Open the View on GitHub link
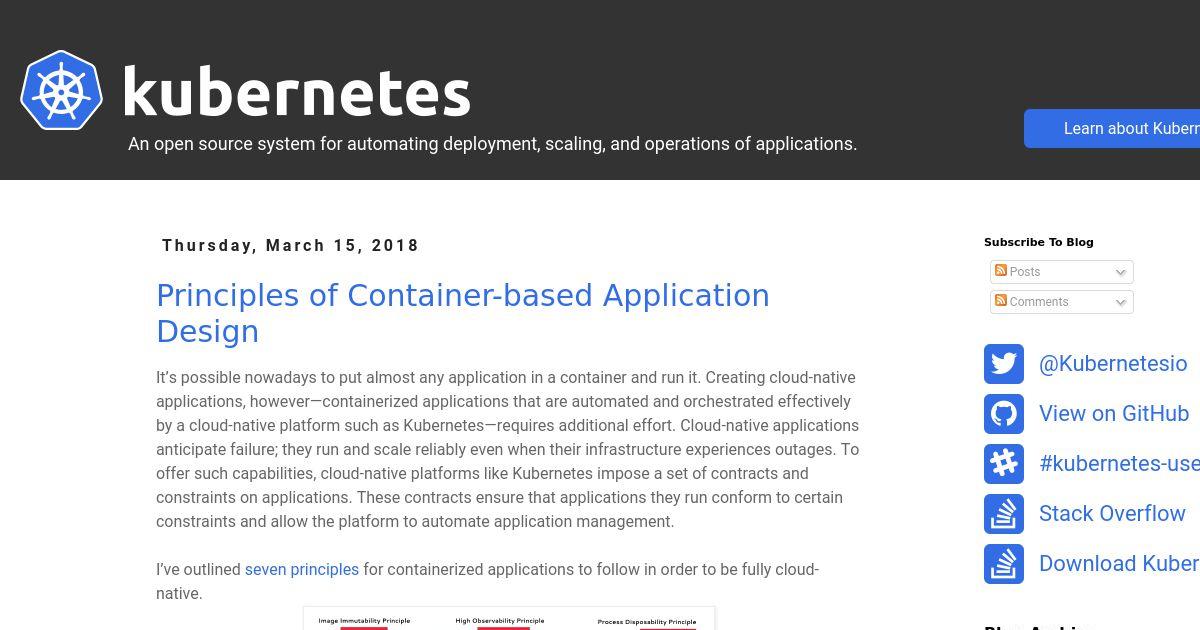This screenshot has height=630, width=1200. coord(1114,414)
